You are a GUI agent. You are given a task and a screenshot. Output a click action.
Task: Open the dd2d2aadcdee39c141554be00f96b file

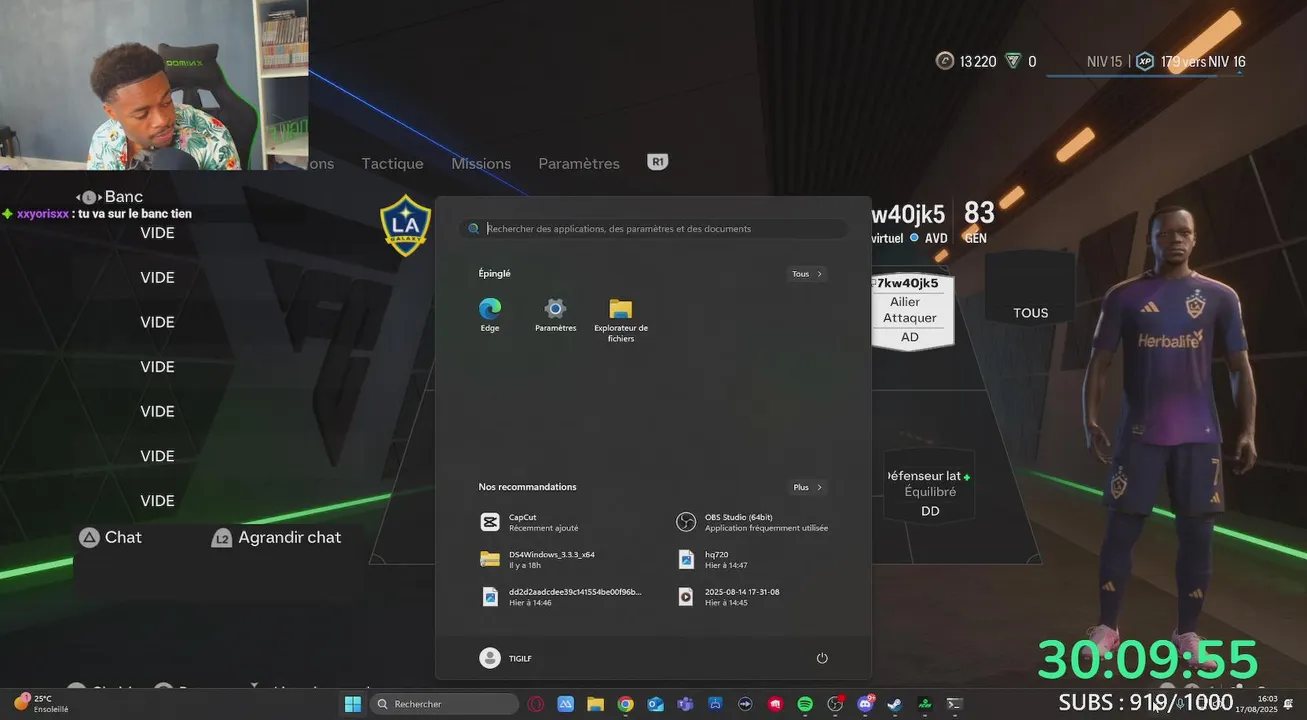(x=562, y=597)
